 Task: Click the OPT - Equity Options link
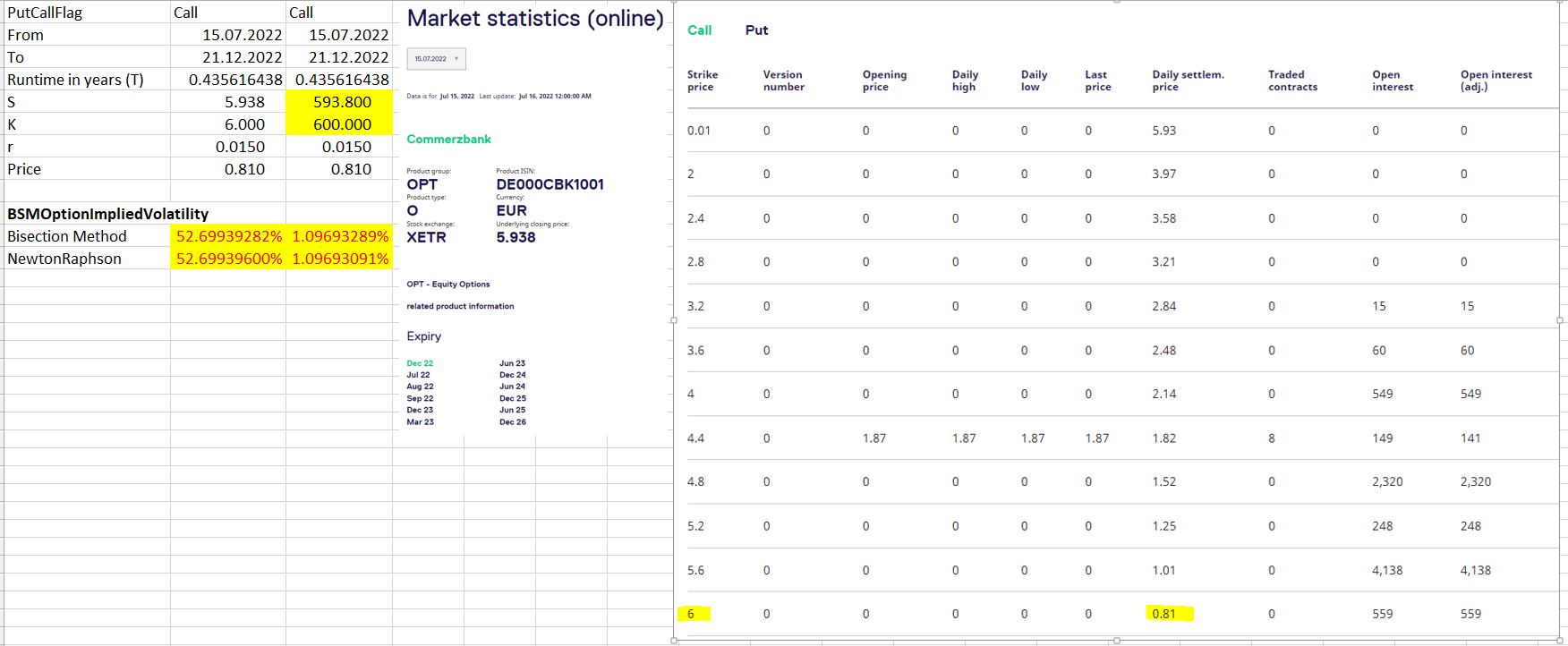click(x=447, y=285)
